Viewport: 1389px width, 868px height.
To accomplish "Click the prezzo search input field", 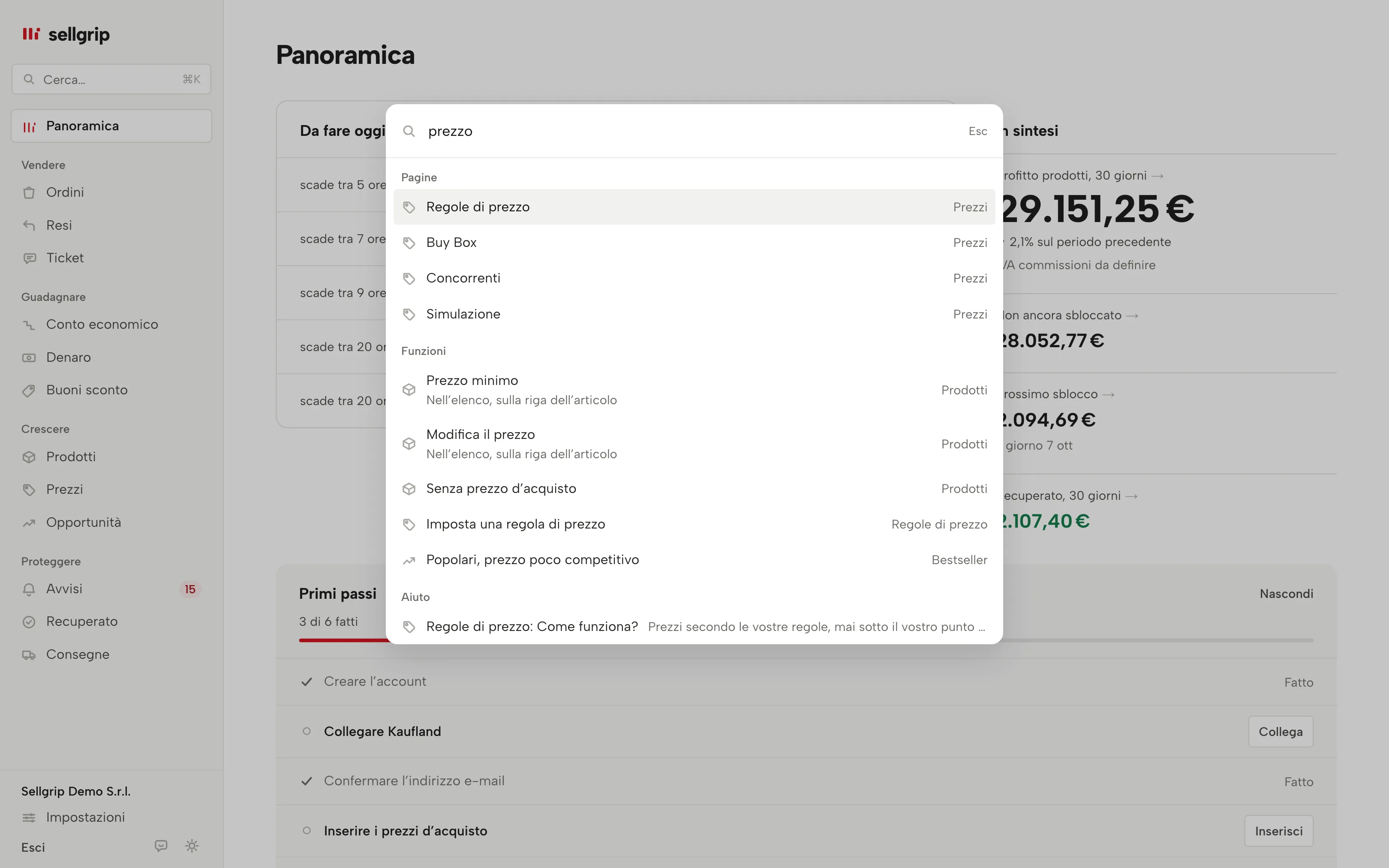I will 691,131.
